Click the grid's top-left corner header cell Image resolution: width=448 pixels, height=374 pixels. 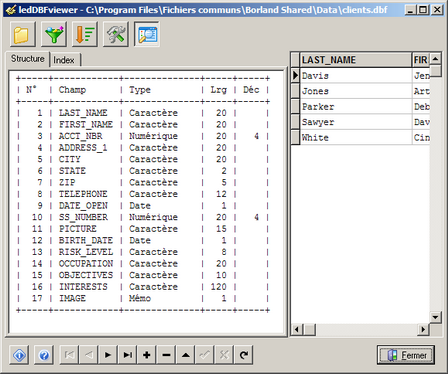click(295, 60)
